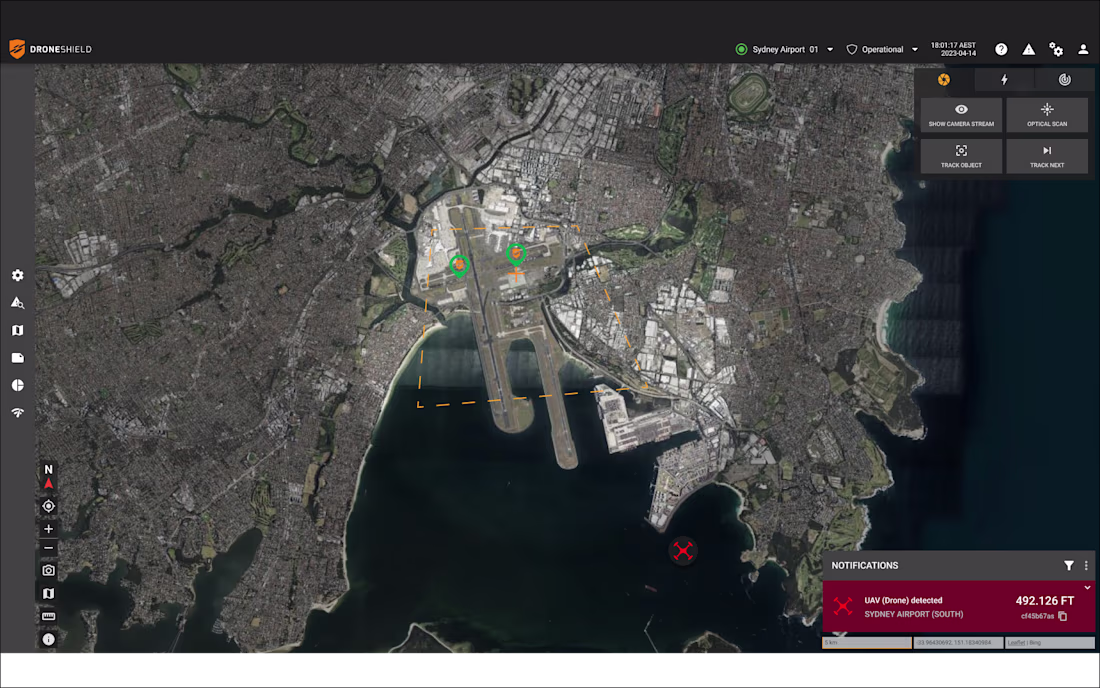Select the left green sensor pin

(460, 266)
